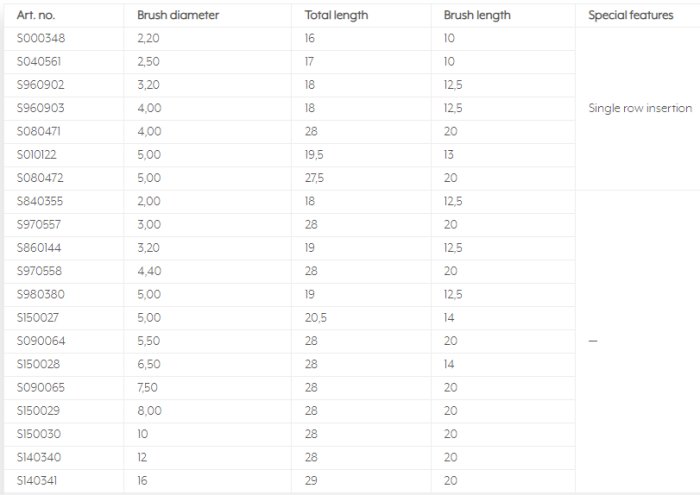Click the Total length column header
The image size is (700, 495).
coord(336,16)
